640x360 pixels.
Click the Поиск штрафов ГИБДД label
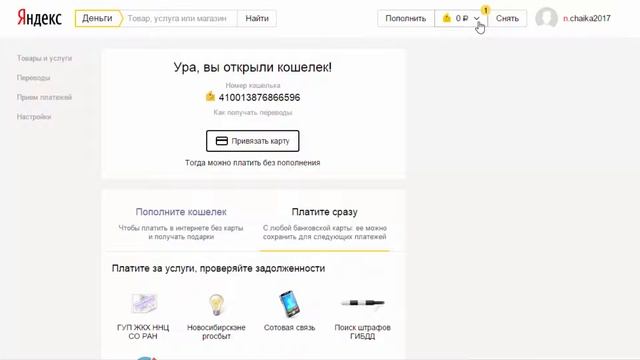362,332
